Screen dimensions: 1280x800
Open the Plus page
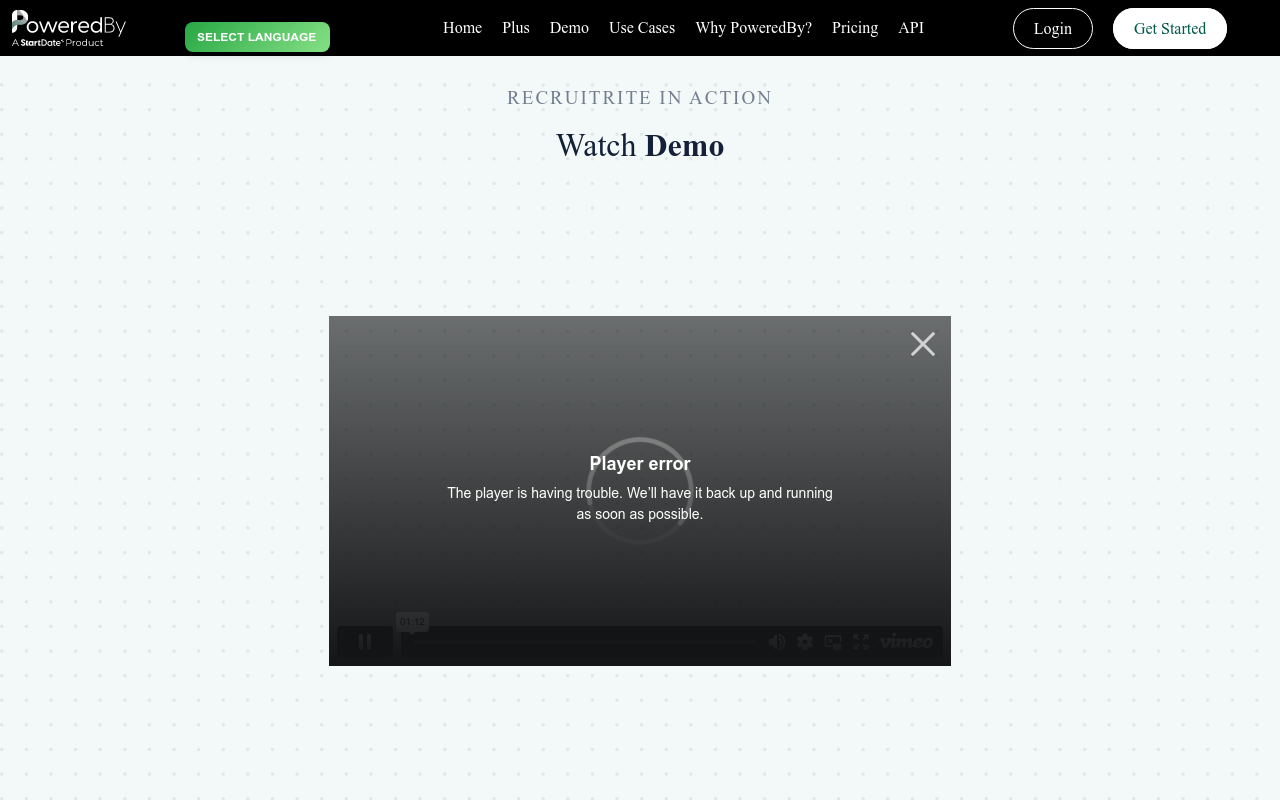click(x=516, y=28)
